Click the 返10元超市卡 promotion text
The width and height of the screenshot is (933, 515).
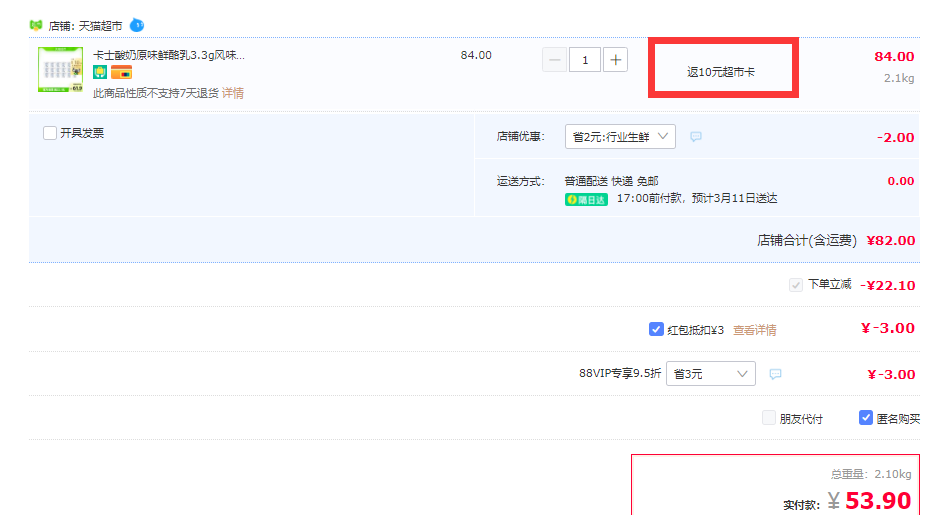click(721, 72)
